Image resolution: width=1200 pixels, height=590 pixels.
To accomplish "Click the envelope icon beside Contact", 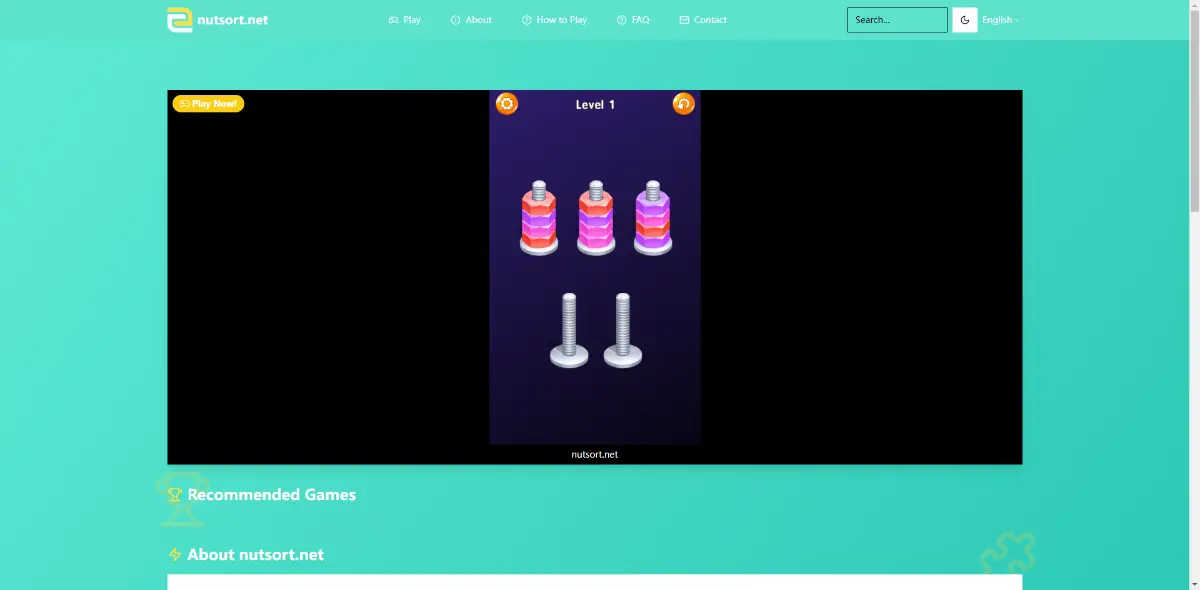I will tap(683, 19).
